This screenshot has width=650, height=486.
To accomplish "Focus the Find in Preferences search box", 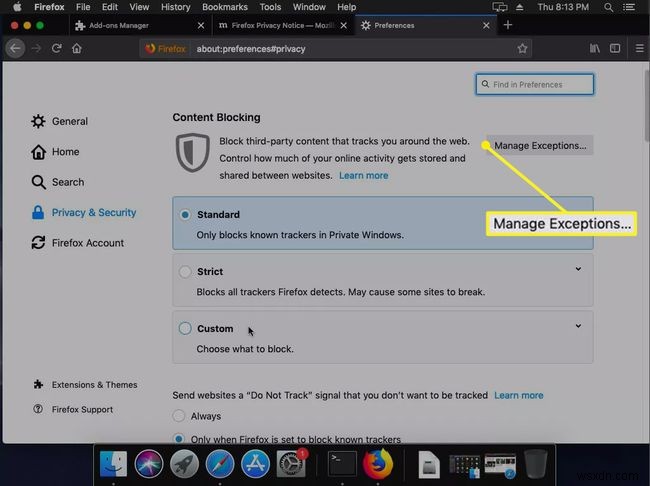I will coord(535,84).
